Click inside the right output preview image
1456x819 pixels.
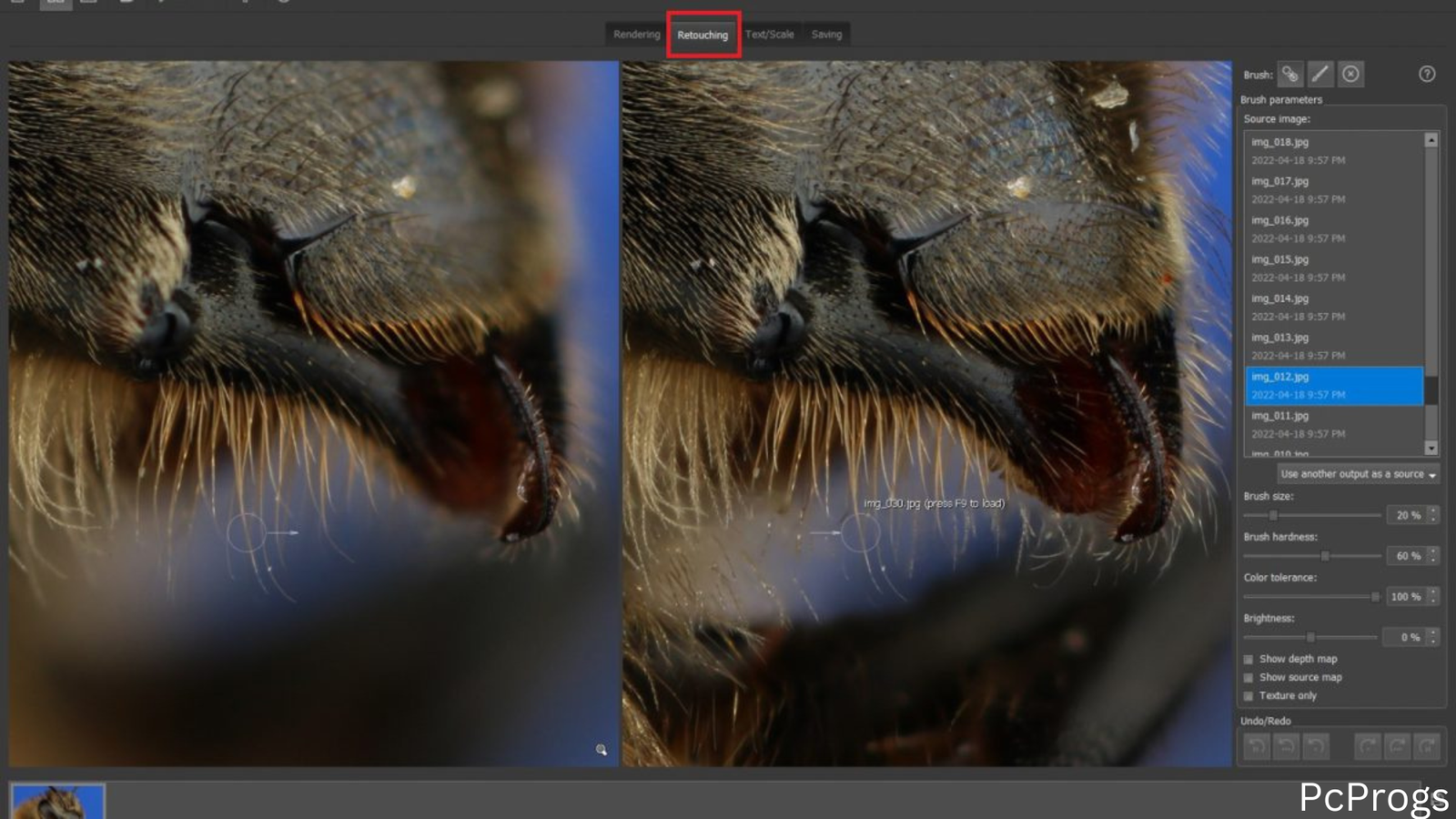click(926, 413)
